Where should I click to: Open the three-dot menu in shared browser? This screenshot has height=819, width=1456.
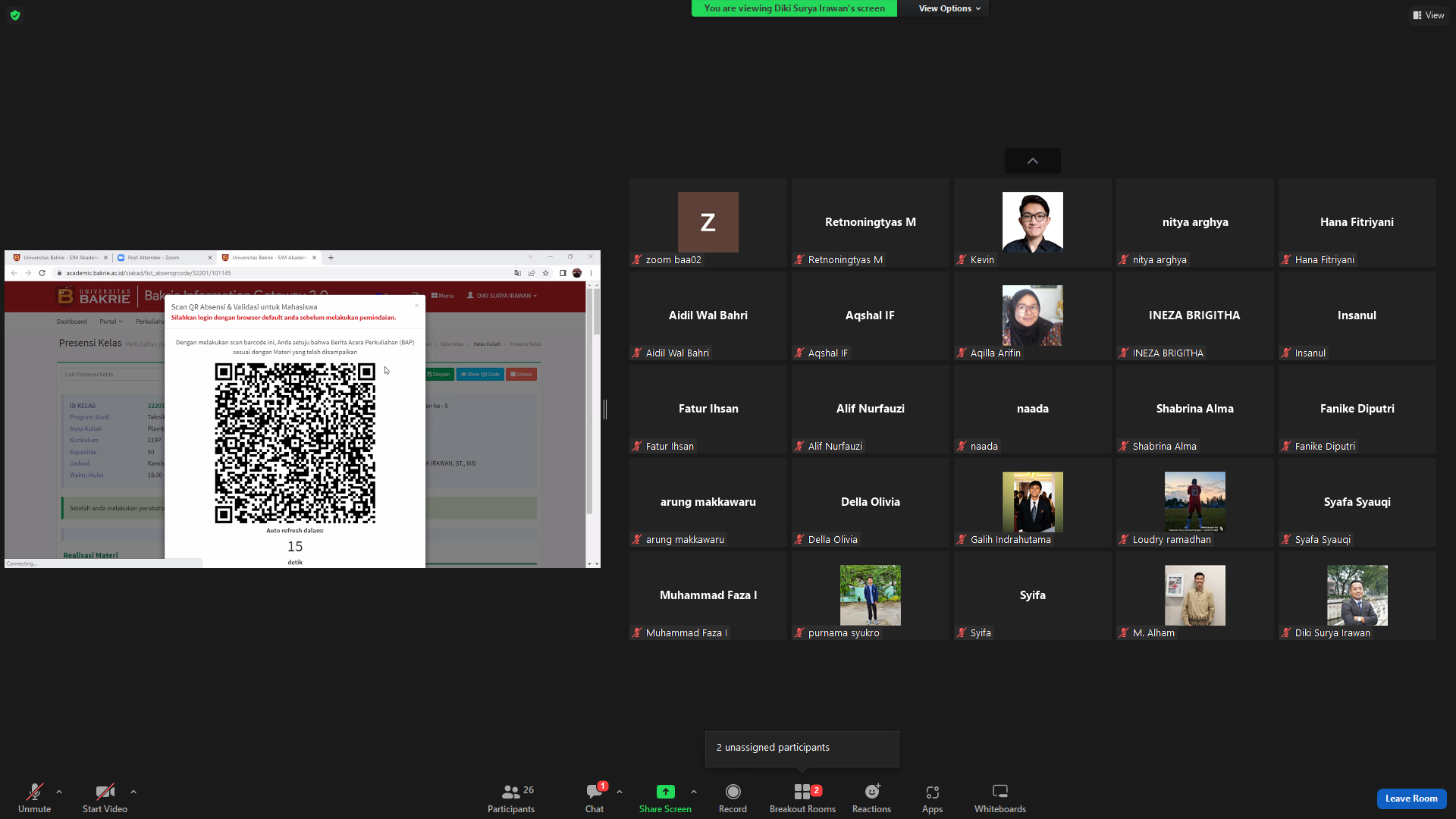tap(591, 273)
